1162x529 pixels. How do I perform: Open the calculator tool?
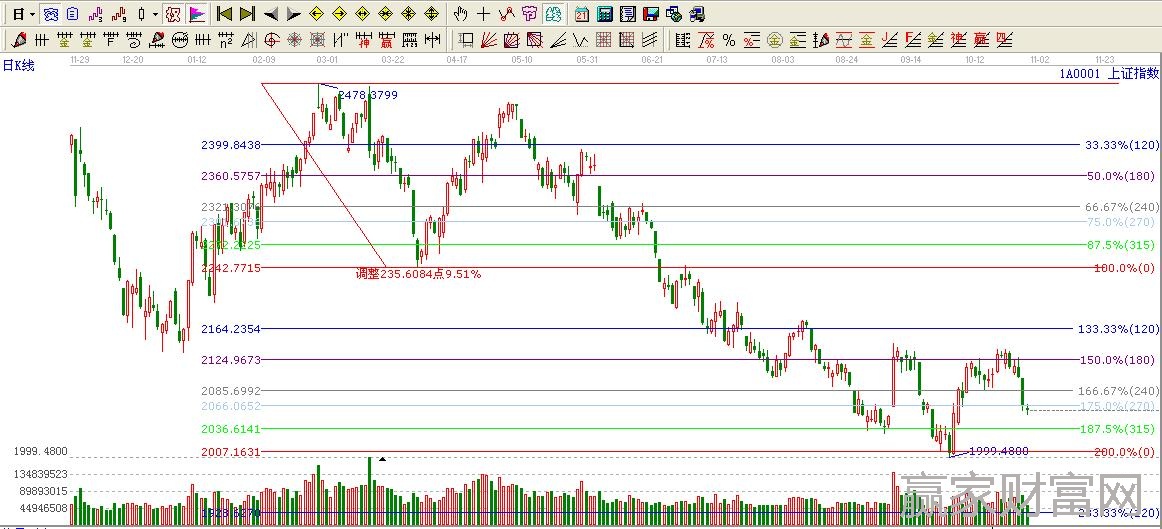click(605, 14)
